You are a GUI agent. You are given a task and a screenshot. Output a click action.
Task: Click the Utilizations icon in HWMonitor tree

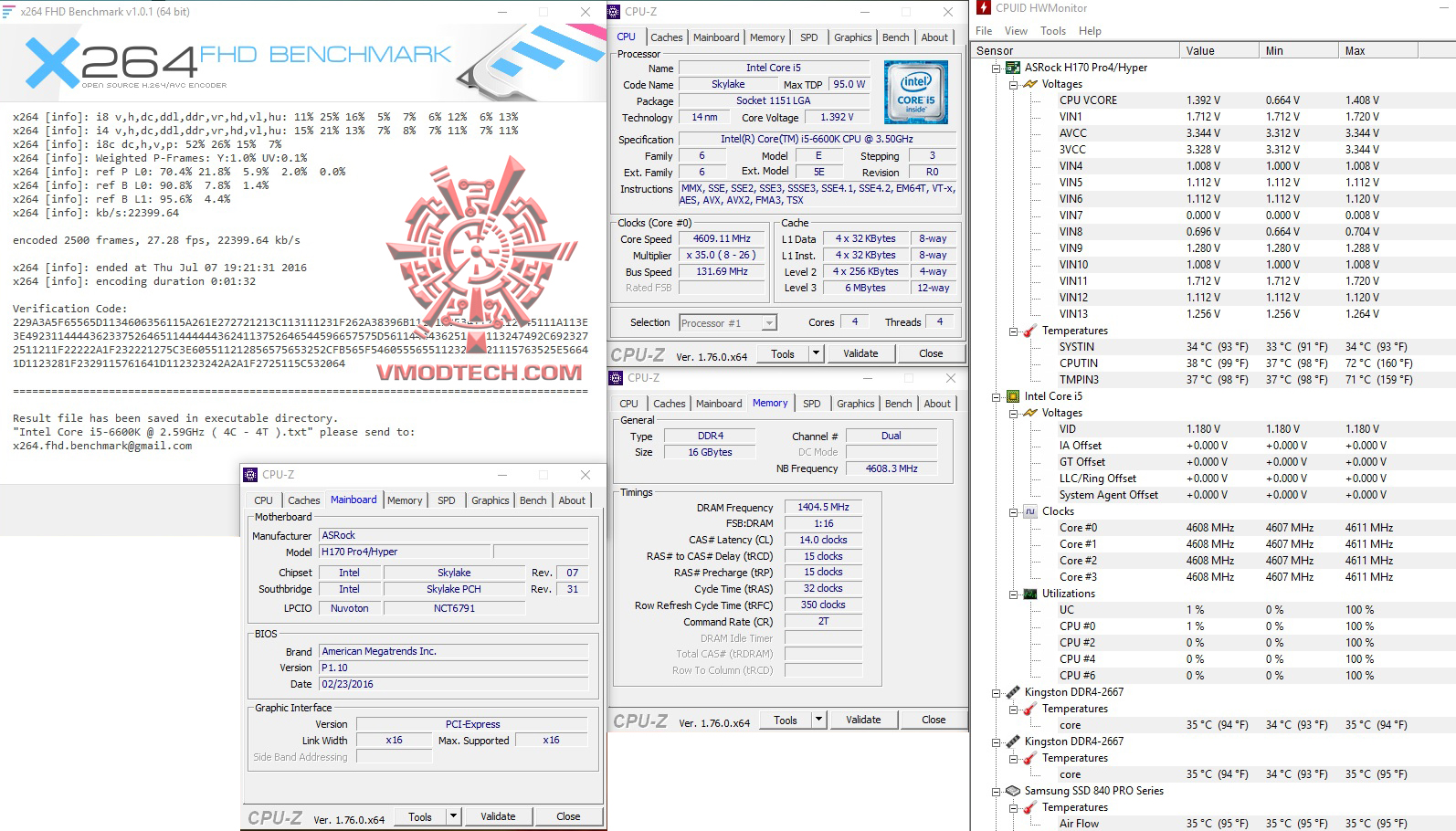[x=1030, y=594]
